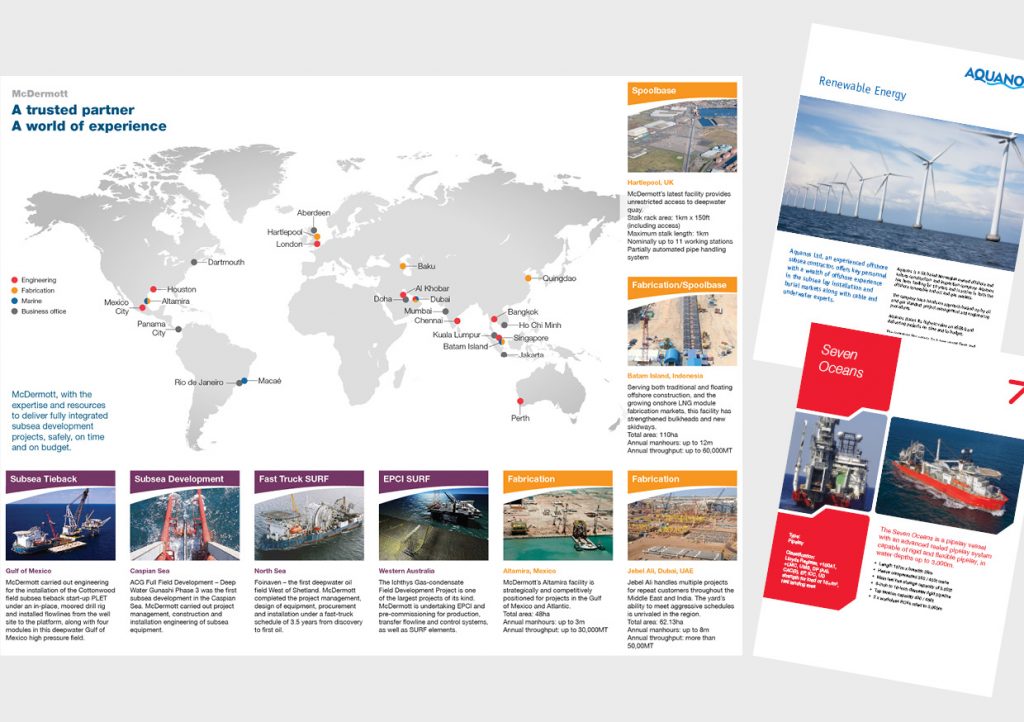Image resolution: width=1024 pixels, height=722 pixels.
Task: Select the Houston red map marker
Action: [x=153, y=290]
